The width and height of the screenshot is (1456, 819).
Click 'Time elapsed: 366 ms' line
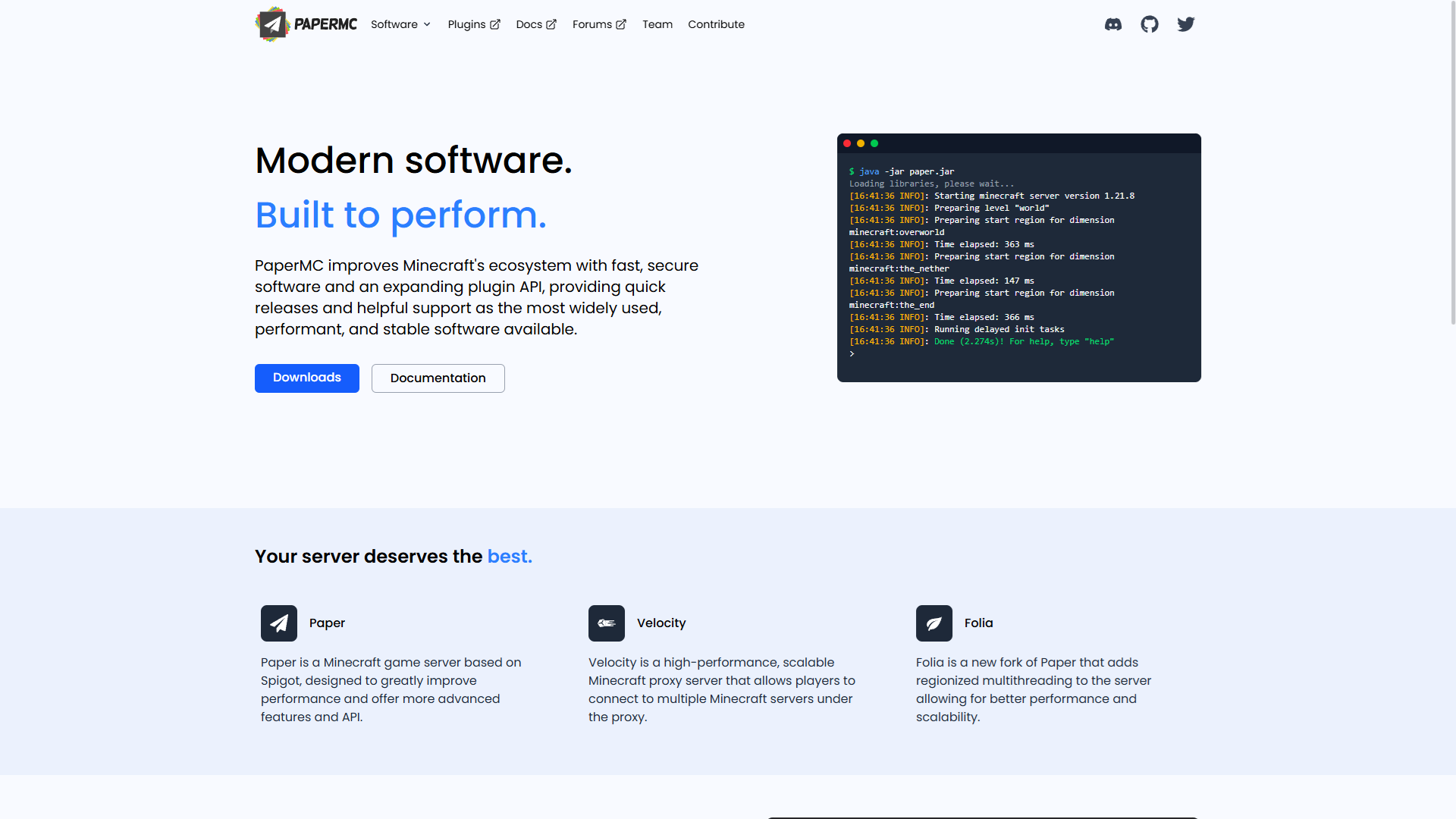click(x=942, y=317)
